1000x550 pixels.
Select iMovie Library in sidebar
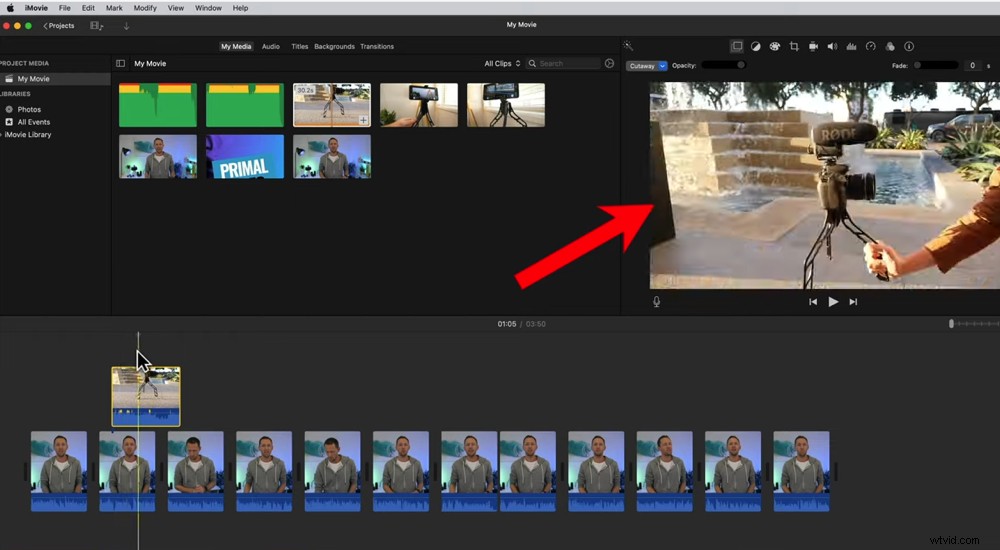click(28, 135)
